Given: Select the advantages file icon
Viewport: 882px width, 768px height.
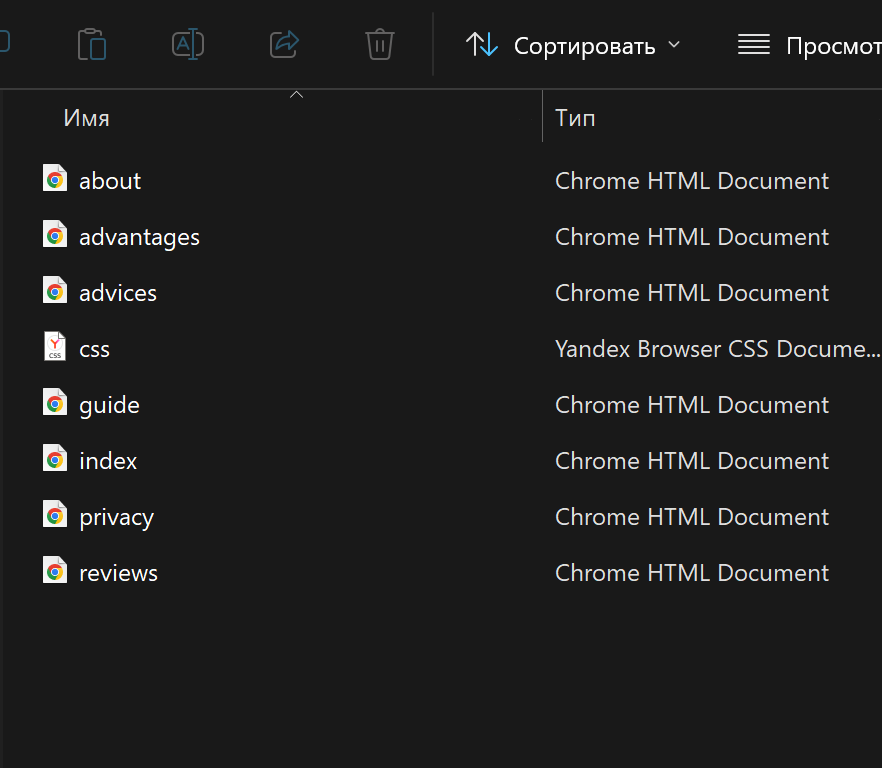Looking at the screenshot, I should coord(55,235).
